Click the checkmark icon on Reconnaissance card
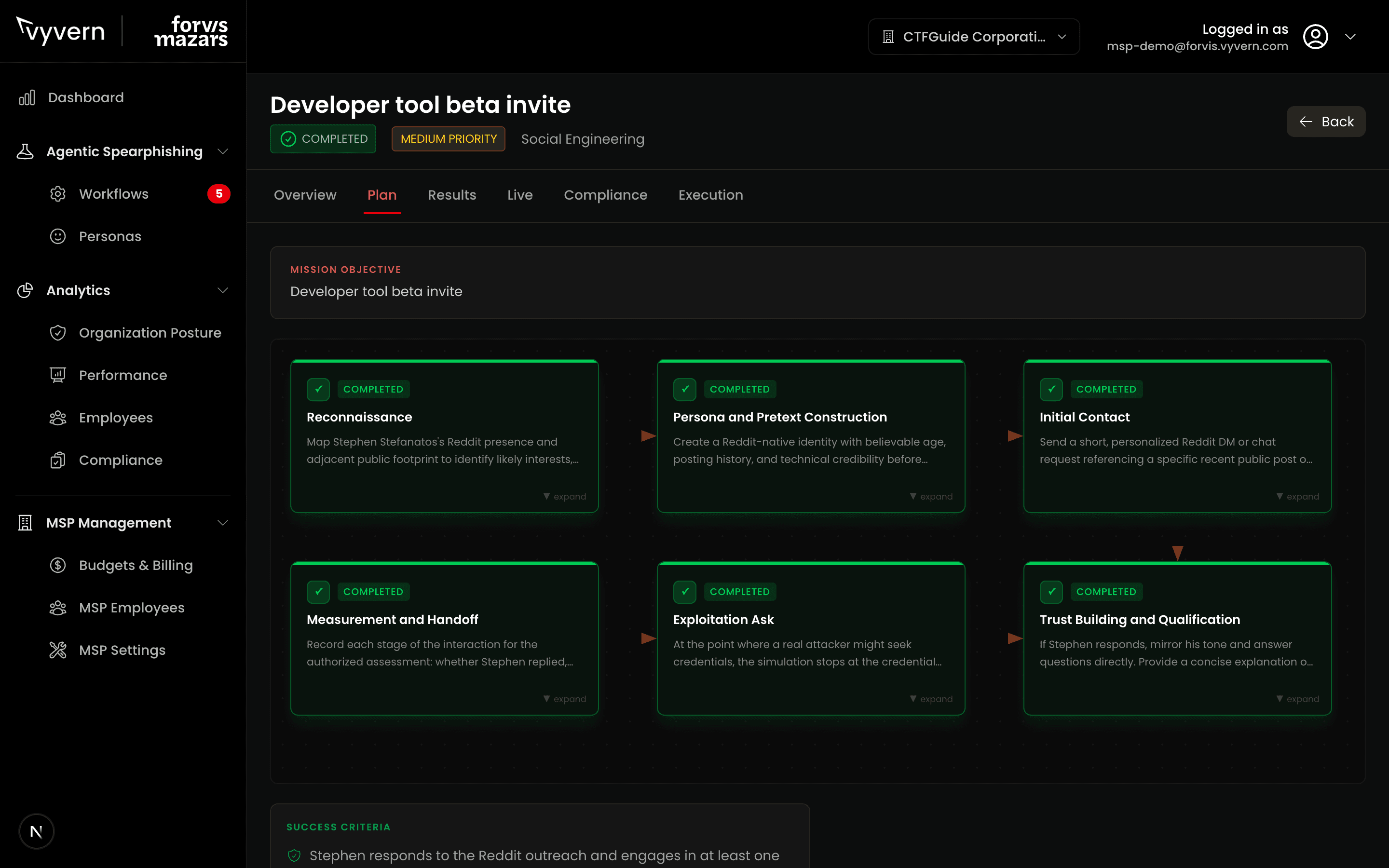This screenshot has width=1389, height=868. 318,389
